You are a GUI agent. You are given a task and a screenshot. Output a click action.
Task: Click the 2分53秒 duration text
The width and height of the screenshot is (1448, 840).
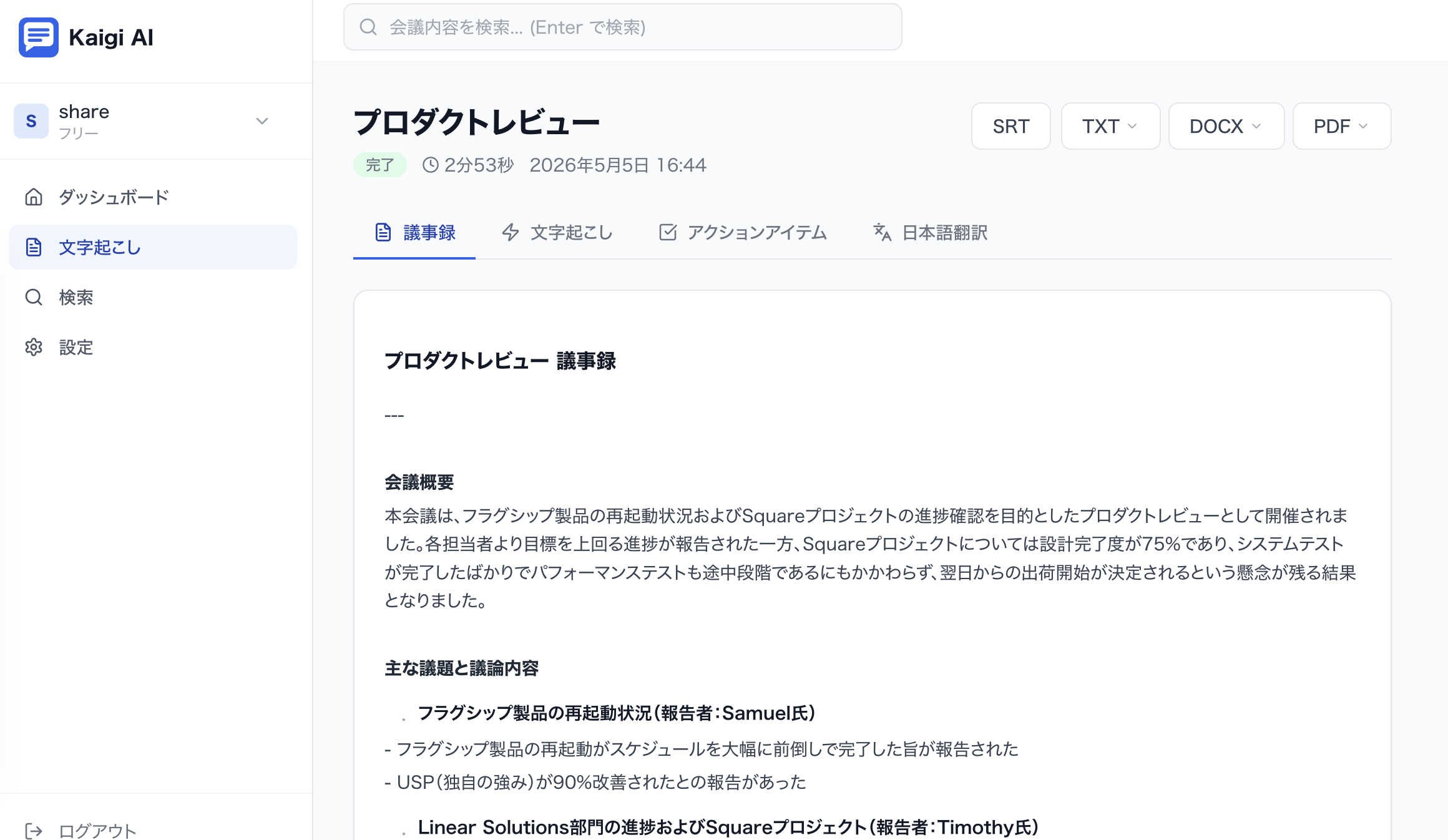(479, 165)
